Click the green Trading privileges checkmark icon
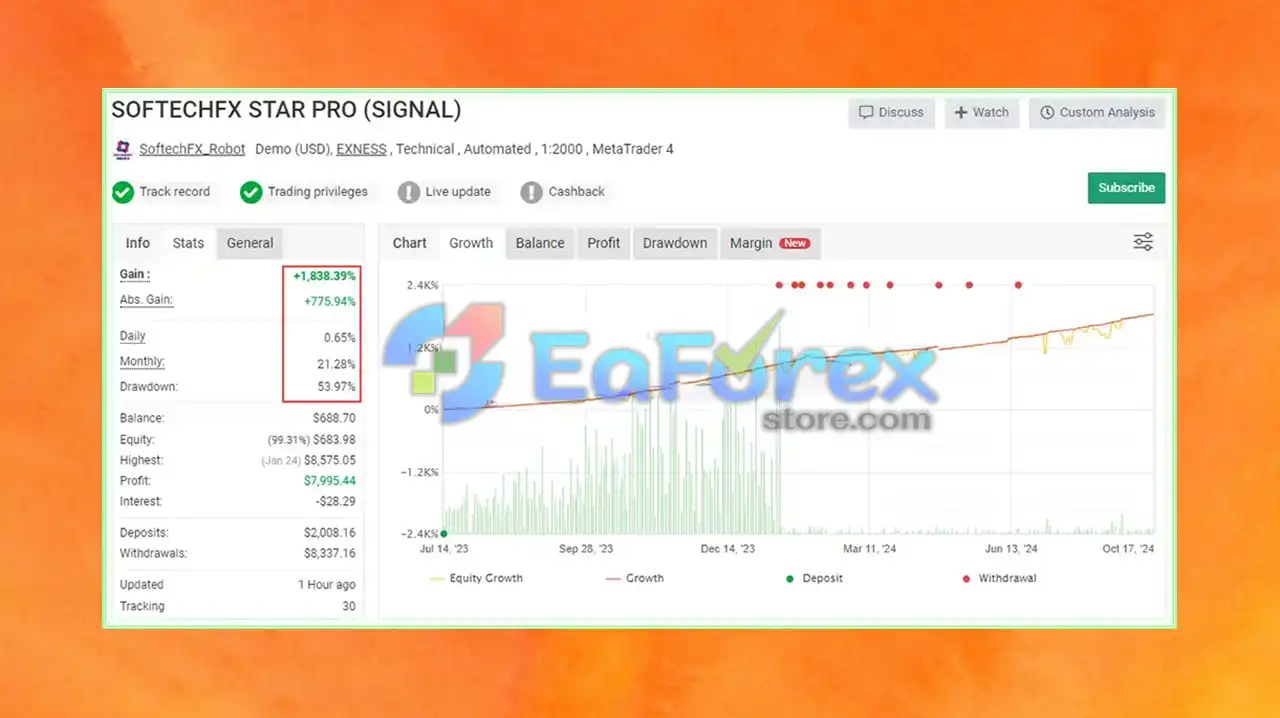1280x718 pixels. (x=251, y=192)
